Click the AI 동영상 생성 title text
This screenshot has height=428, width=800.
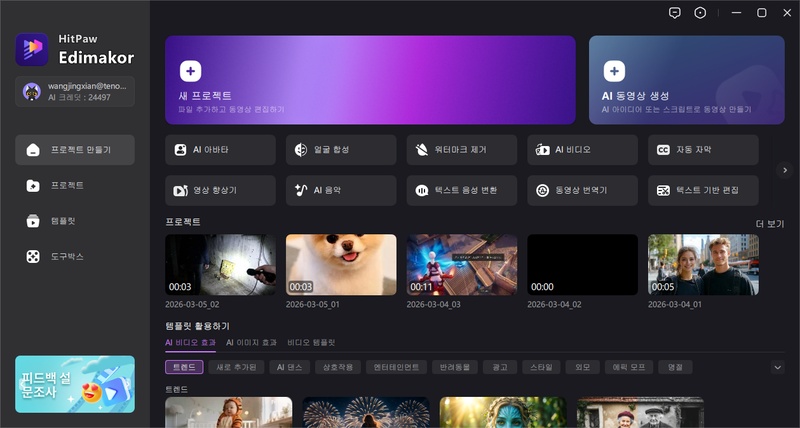(x=635, y=96)
